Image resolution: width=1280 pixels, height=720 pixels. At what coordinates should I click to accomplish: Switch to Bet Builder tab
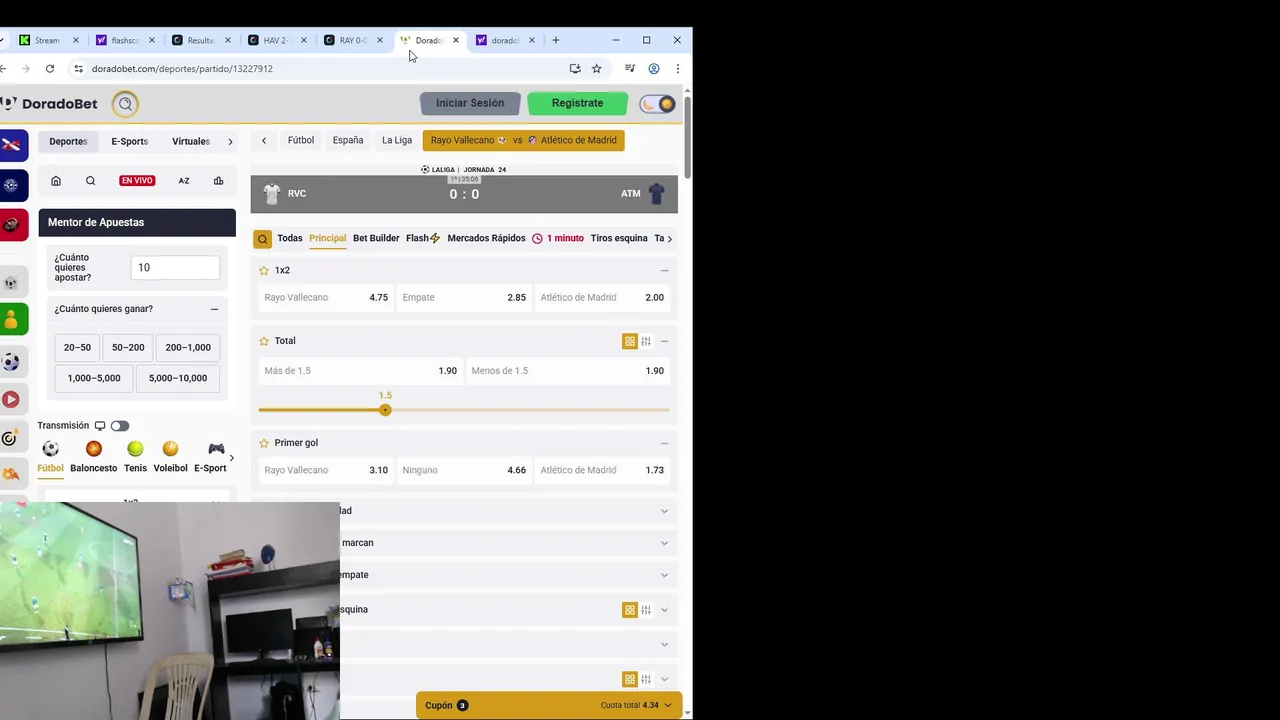tap(376, 238)
